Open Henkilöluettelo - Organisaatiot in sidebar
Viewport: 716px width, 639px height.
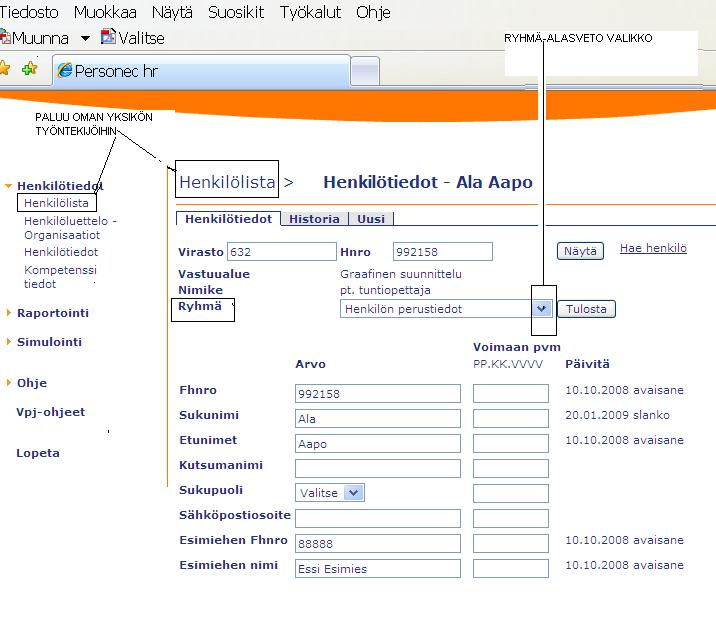70,227
